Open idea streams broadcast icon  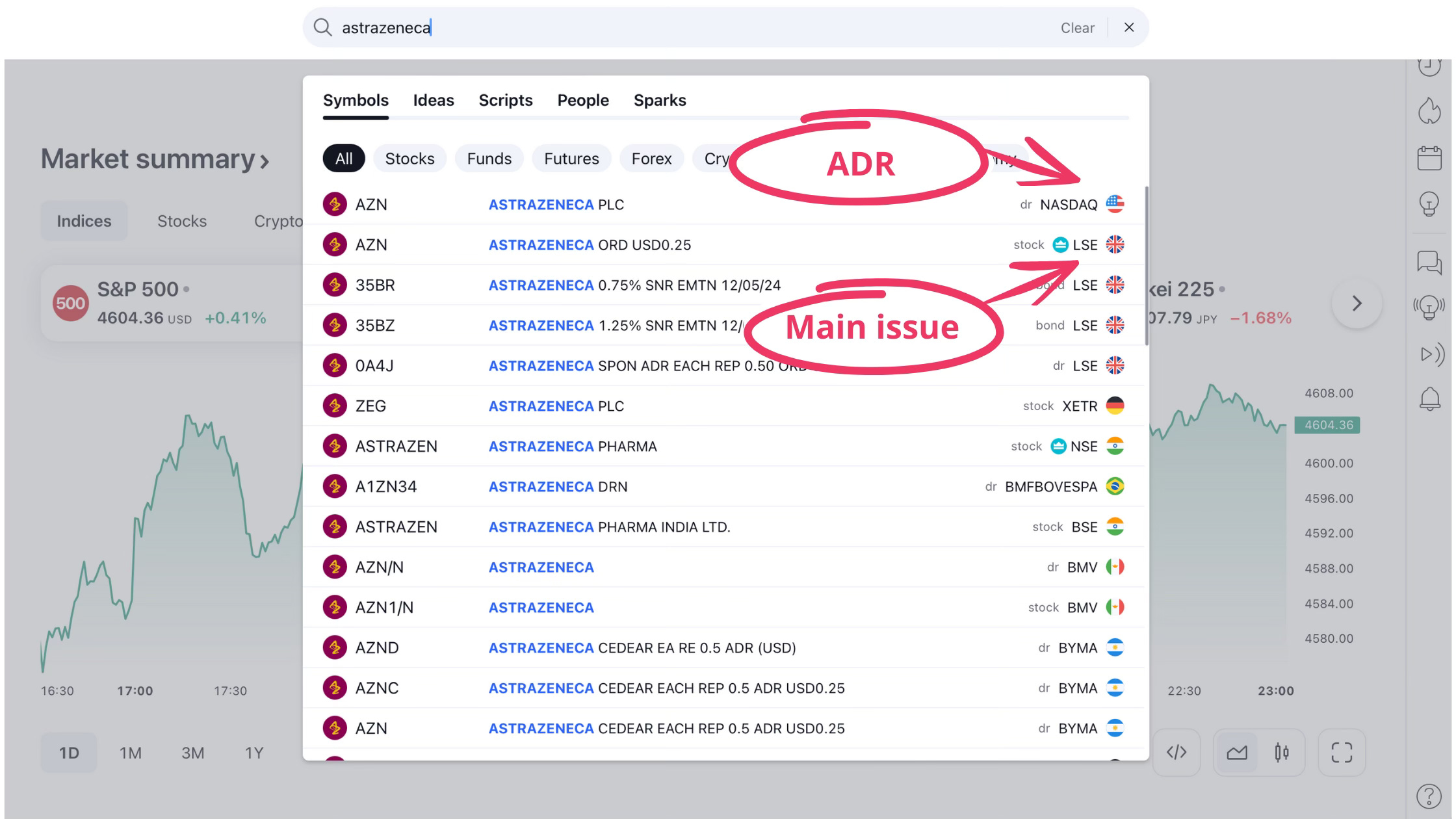[x=1429, y=307]
